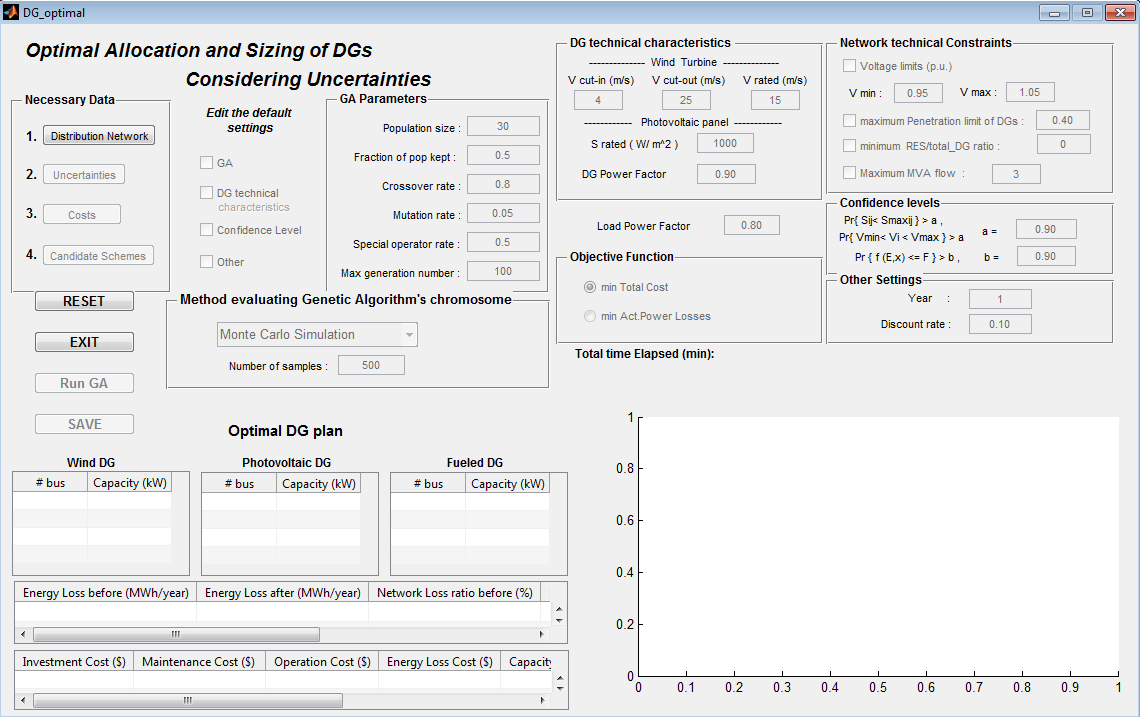Select the min Total Cost radio button
Screen dimensions: 1140x717
coord(590,287)
